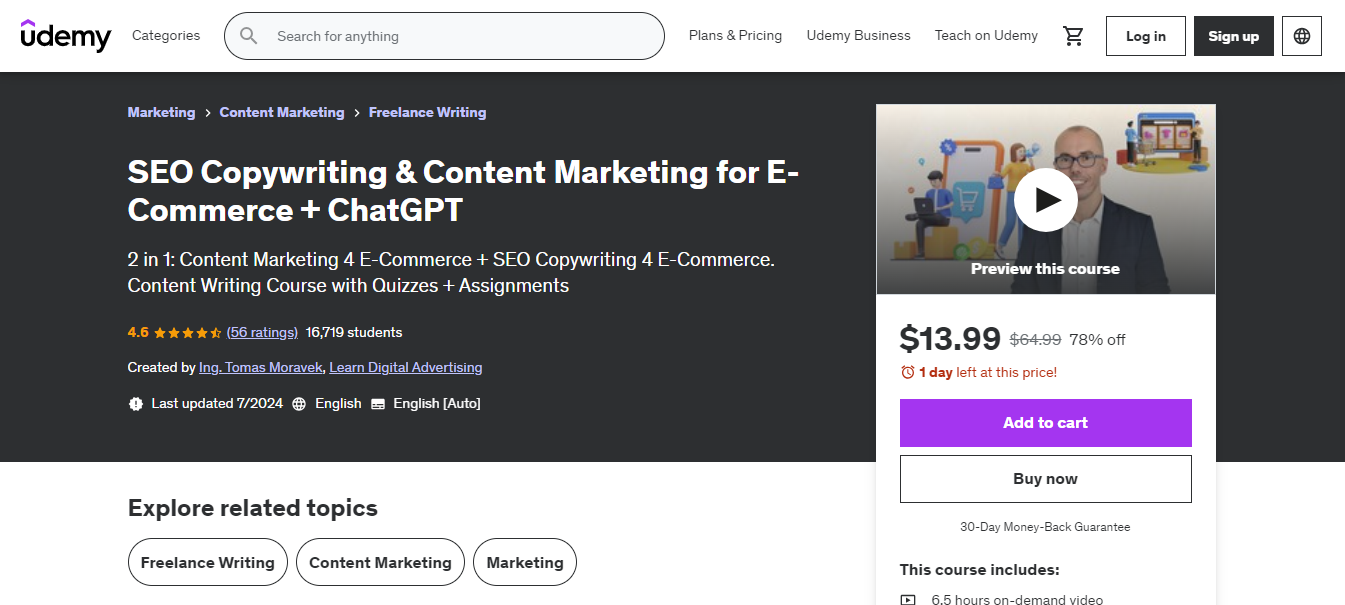Click the 30-Day Money-Back Guarantee text
The width and height of the screenshot is (1345, 605).
1046,527
